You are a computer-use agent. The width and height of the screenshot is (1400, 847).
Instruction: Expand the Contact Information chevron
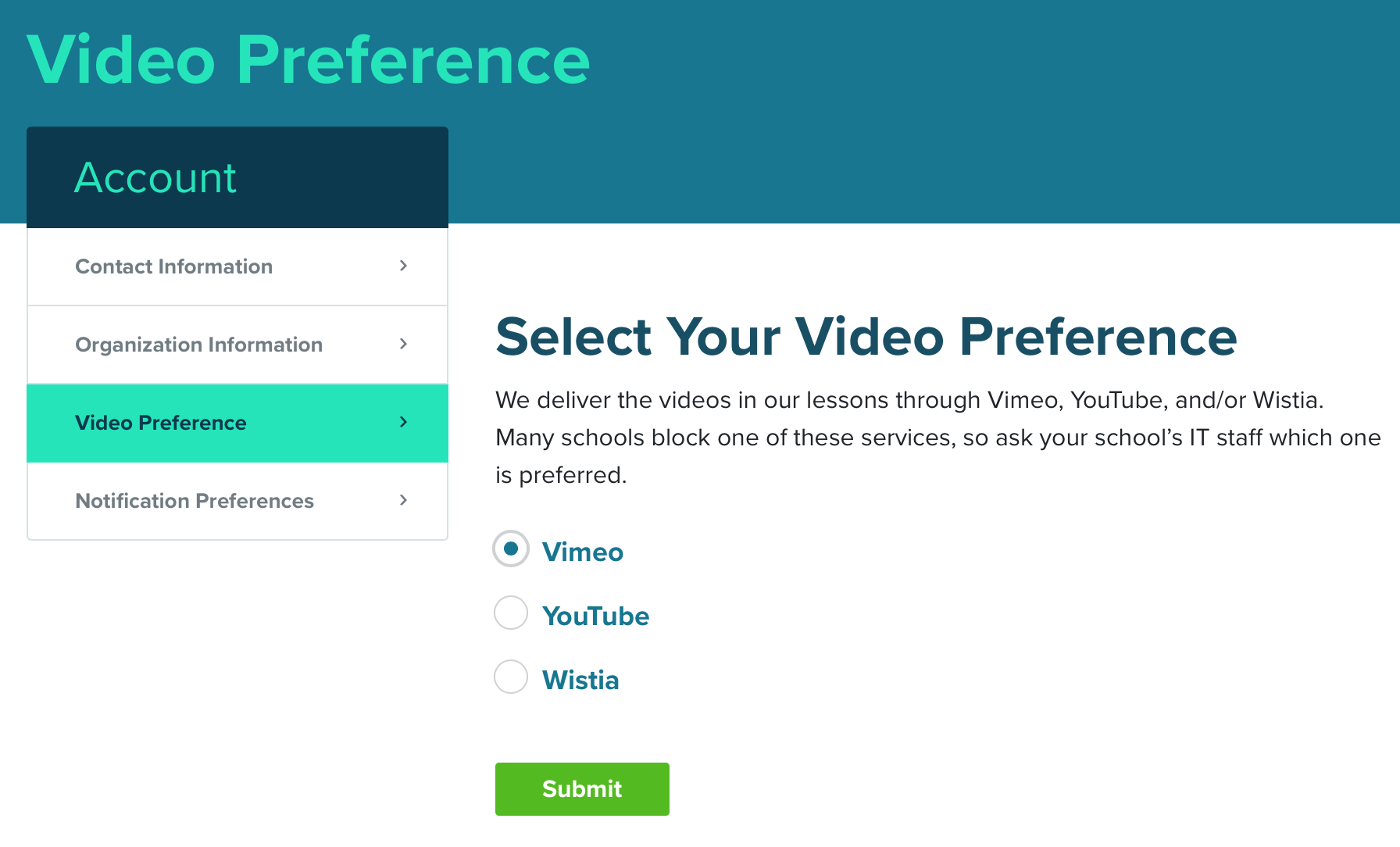tap(404, 266)
